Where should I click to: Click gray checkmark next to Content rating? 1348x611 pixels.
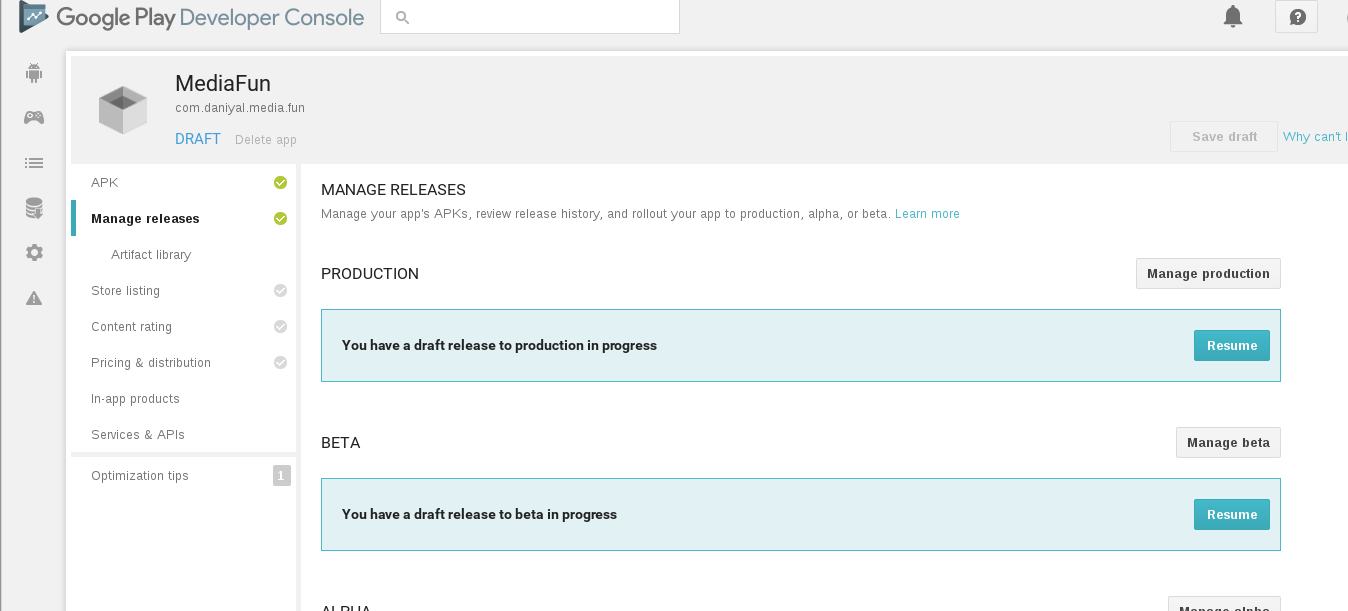(280, 327)
